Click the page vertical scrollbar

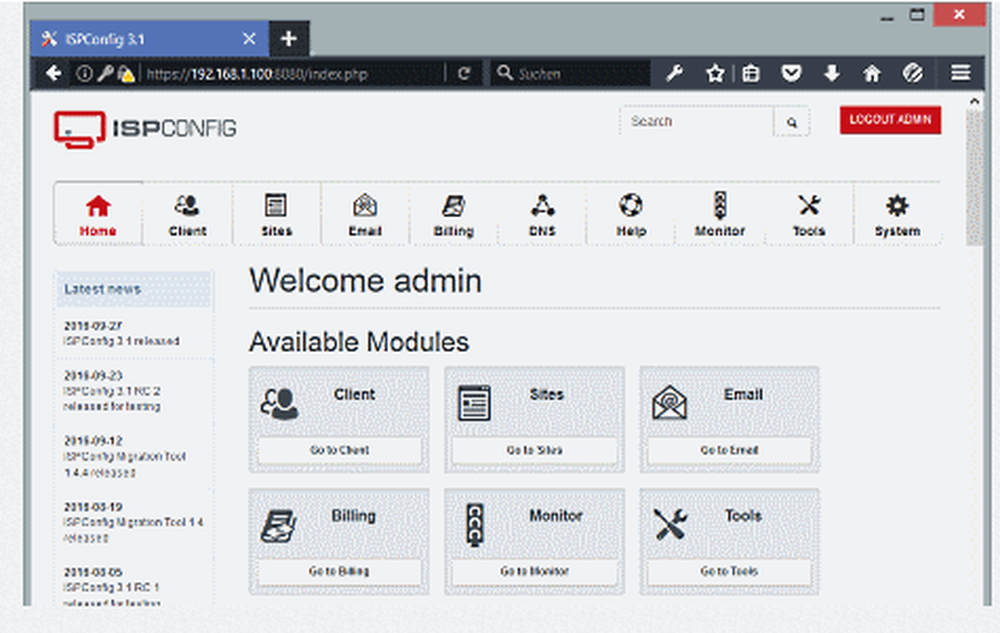click(x=974, y=178)
